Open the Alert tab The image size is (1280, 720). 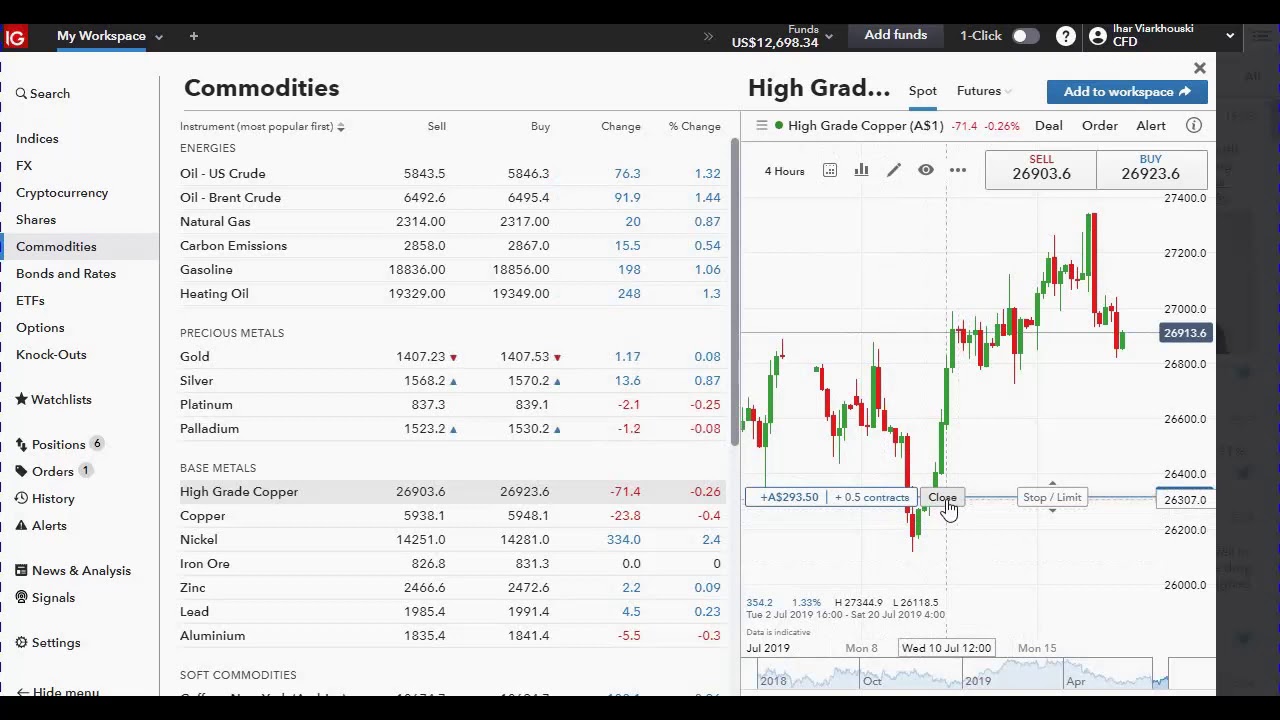pos(1151,126)
